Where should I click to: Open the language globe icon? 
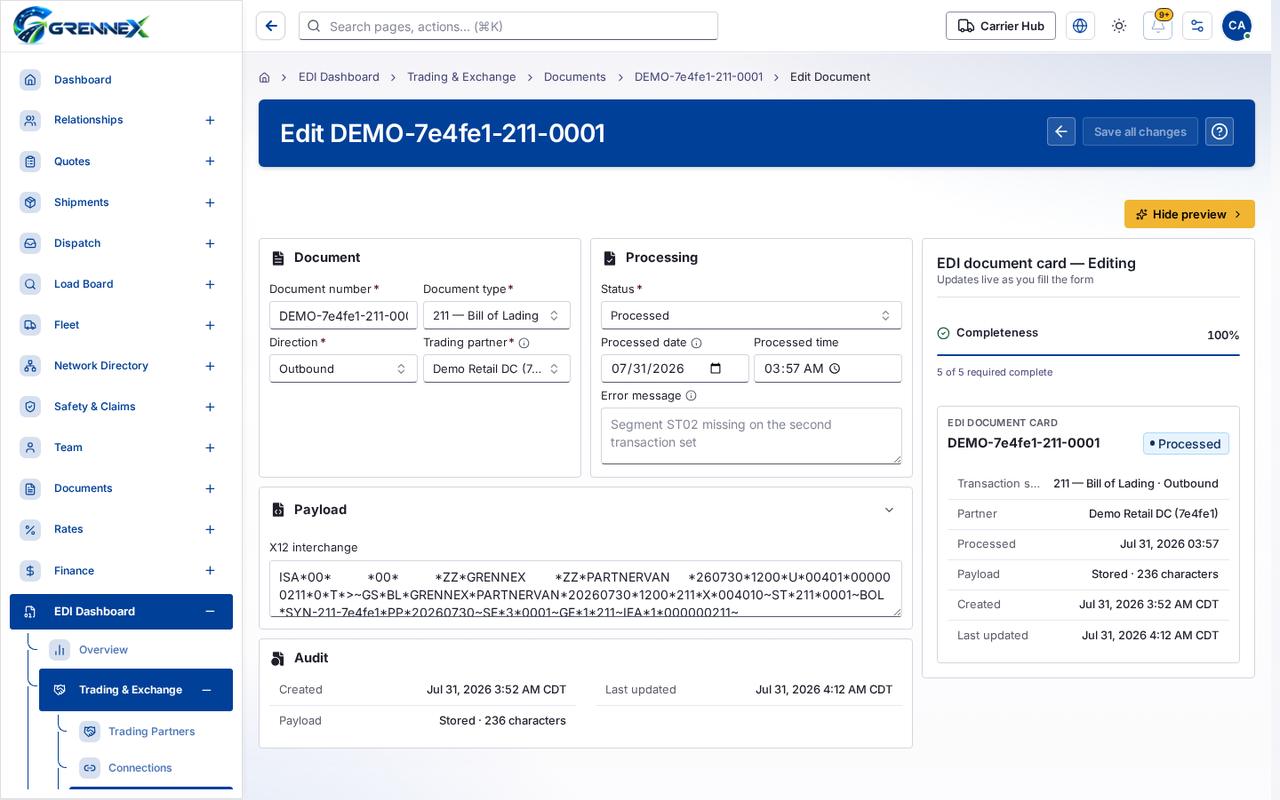tap(1080, 26)
